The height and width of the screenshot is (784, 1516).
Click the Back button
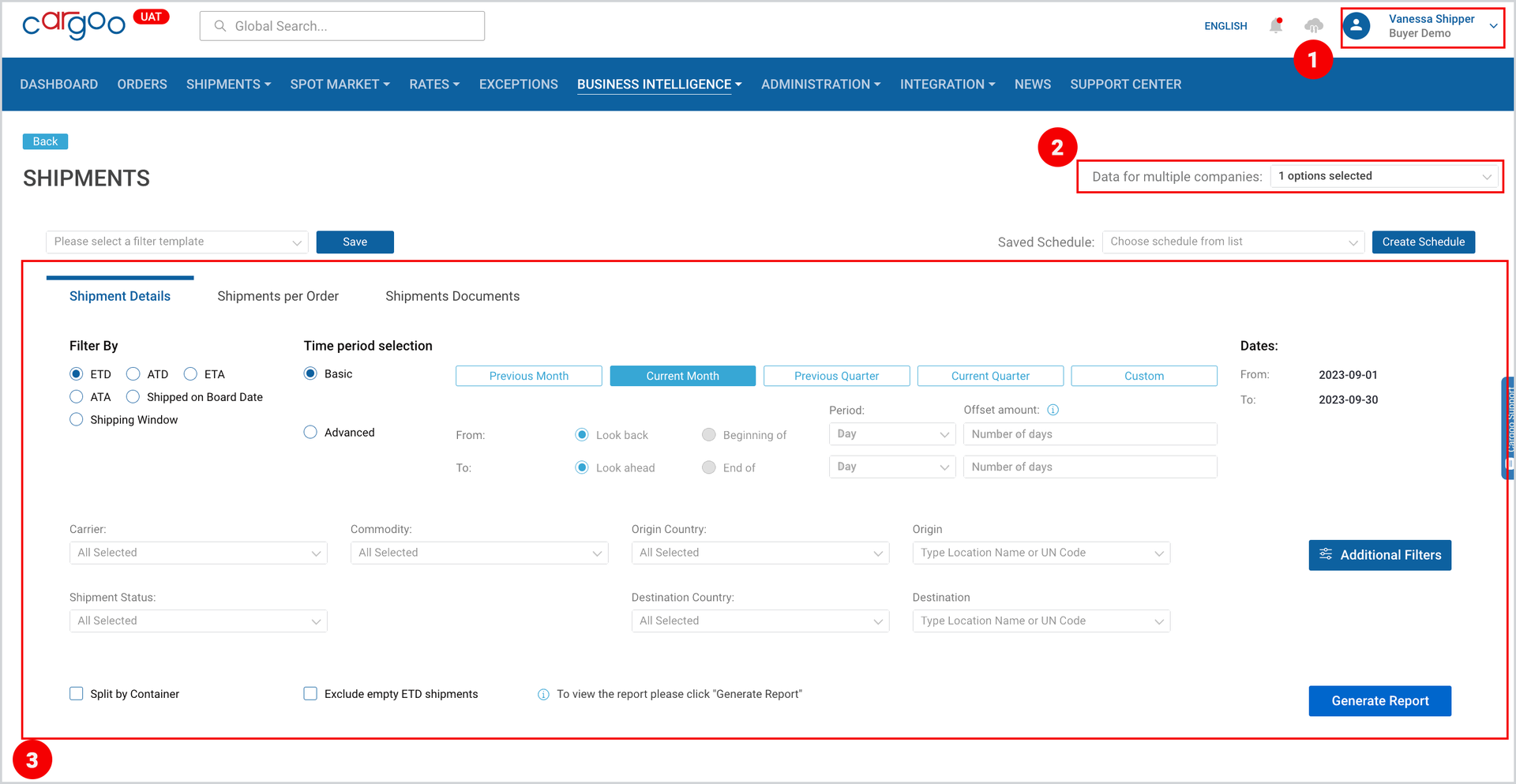click(45, 141)
